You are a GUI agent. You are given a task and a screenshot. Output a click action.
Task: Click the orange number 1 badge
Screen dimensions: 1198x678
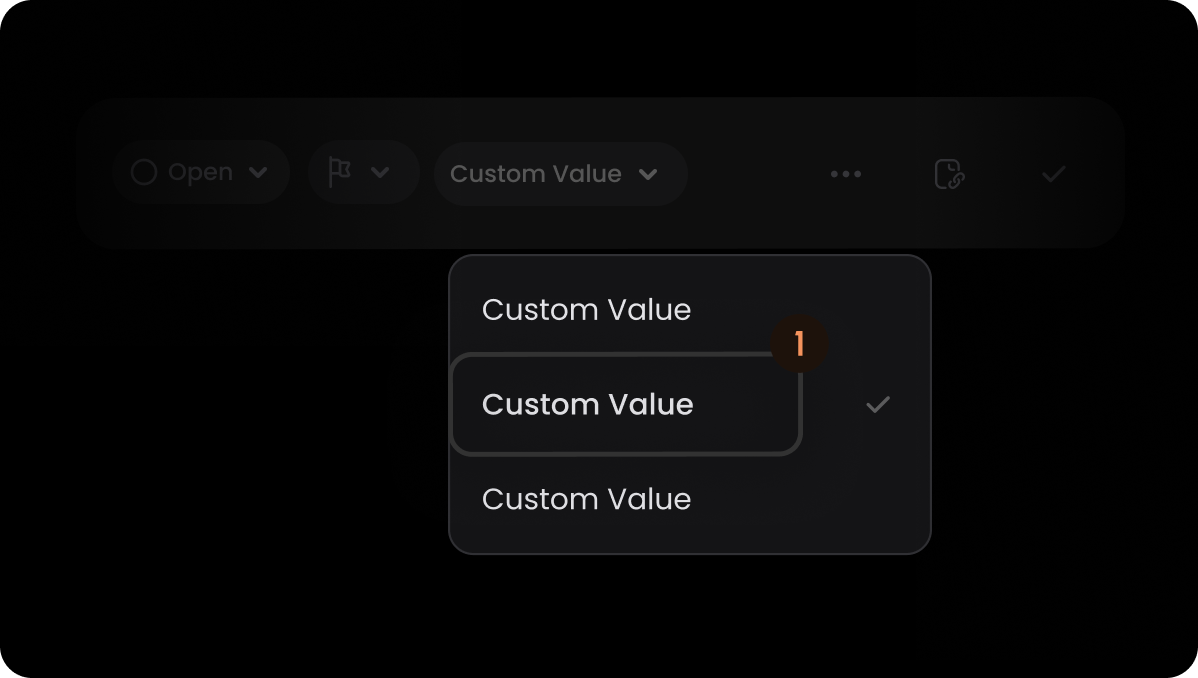tap(799, 343)
